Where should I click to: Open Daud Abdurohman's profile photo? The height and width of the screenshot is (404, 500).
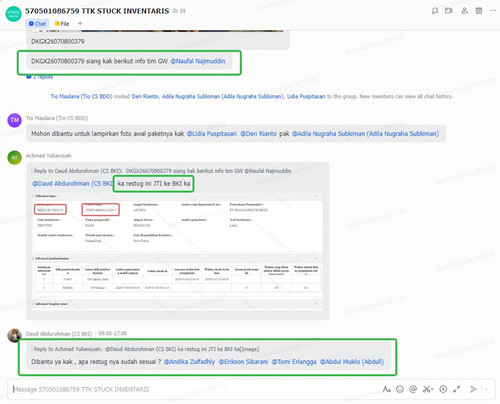pos(14,335)
